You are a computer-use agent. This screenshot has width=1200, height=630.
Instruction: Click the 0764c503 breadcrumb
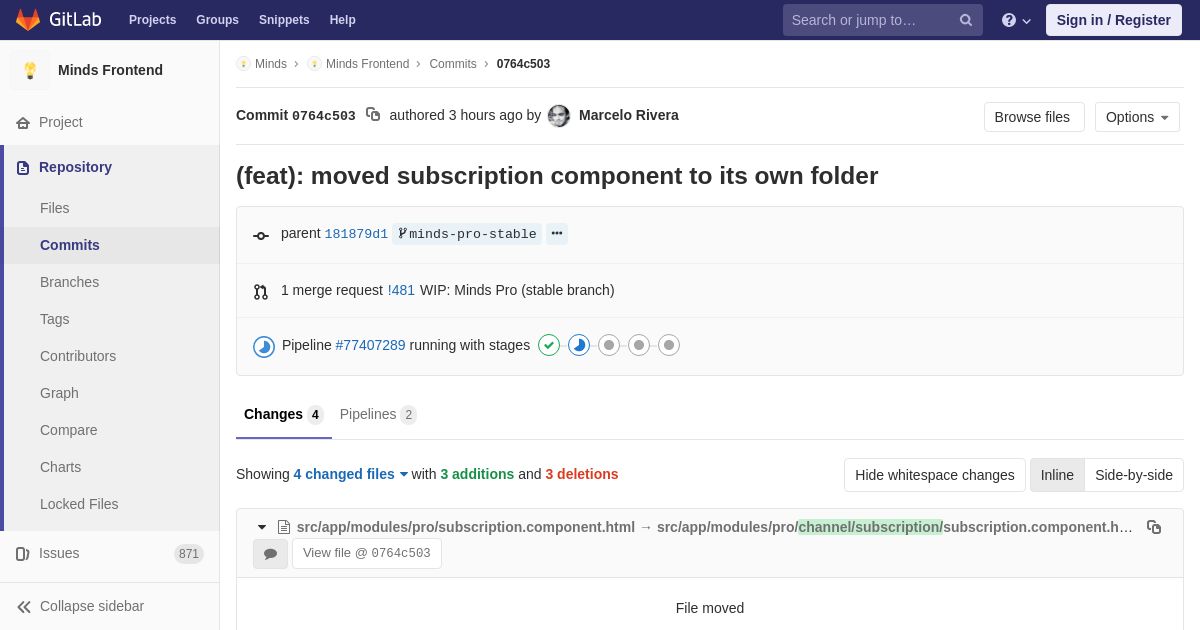click(523, 64)
